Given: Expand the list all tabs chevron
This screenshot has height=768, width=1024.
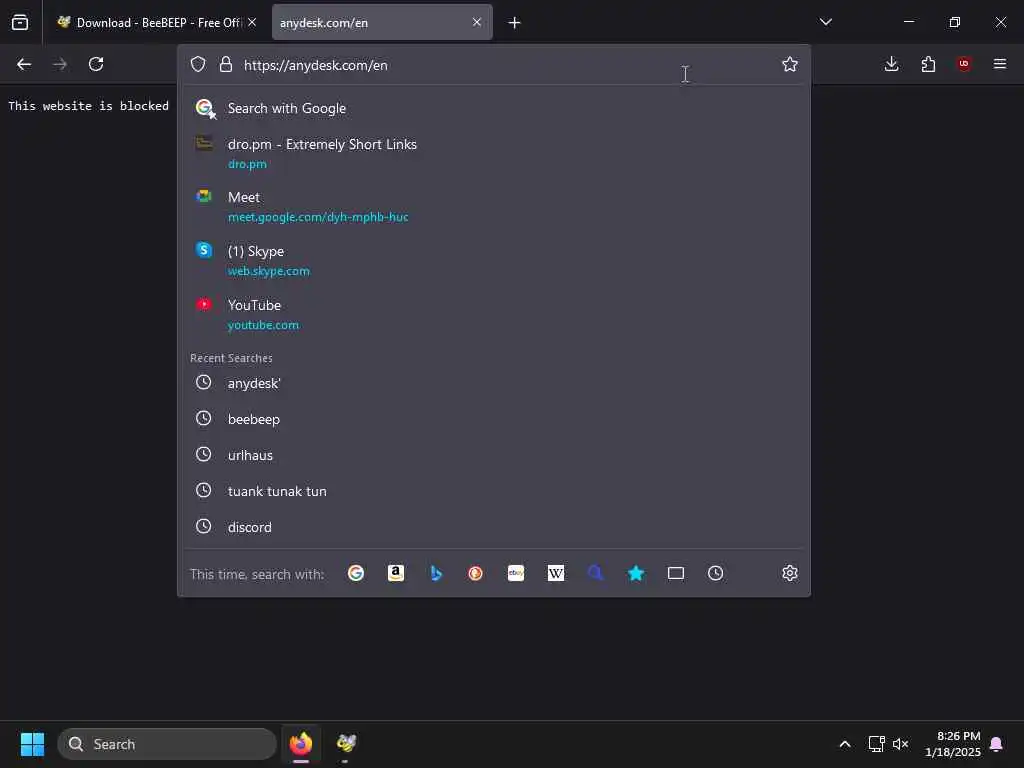Looking at the screenshot, I should [x=825, y=22].
